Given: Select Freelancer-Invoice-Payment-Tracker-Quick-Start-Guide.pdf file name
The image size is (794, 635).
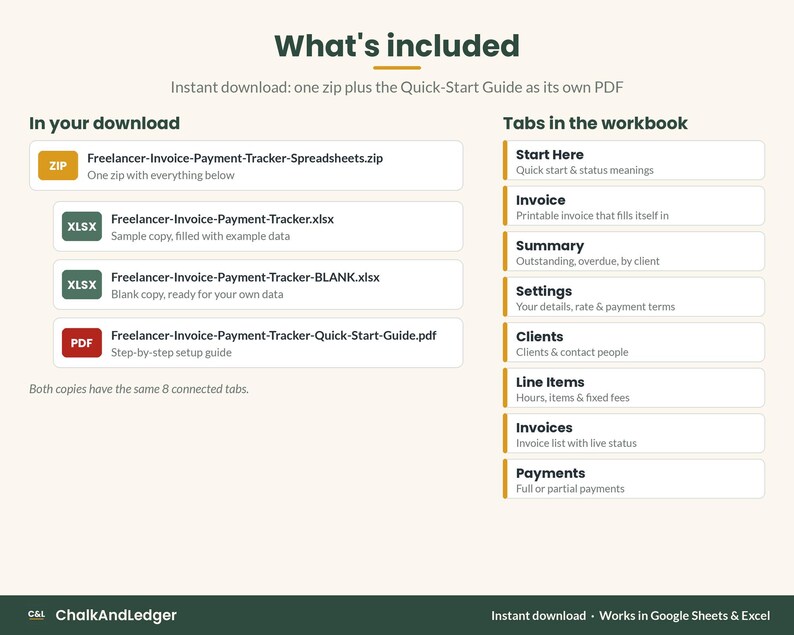Looking at the screenshot, I should (273, 335).
